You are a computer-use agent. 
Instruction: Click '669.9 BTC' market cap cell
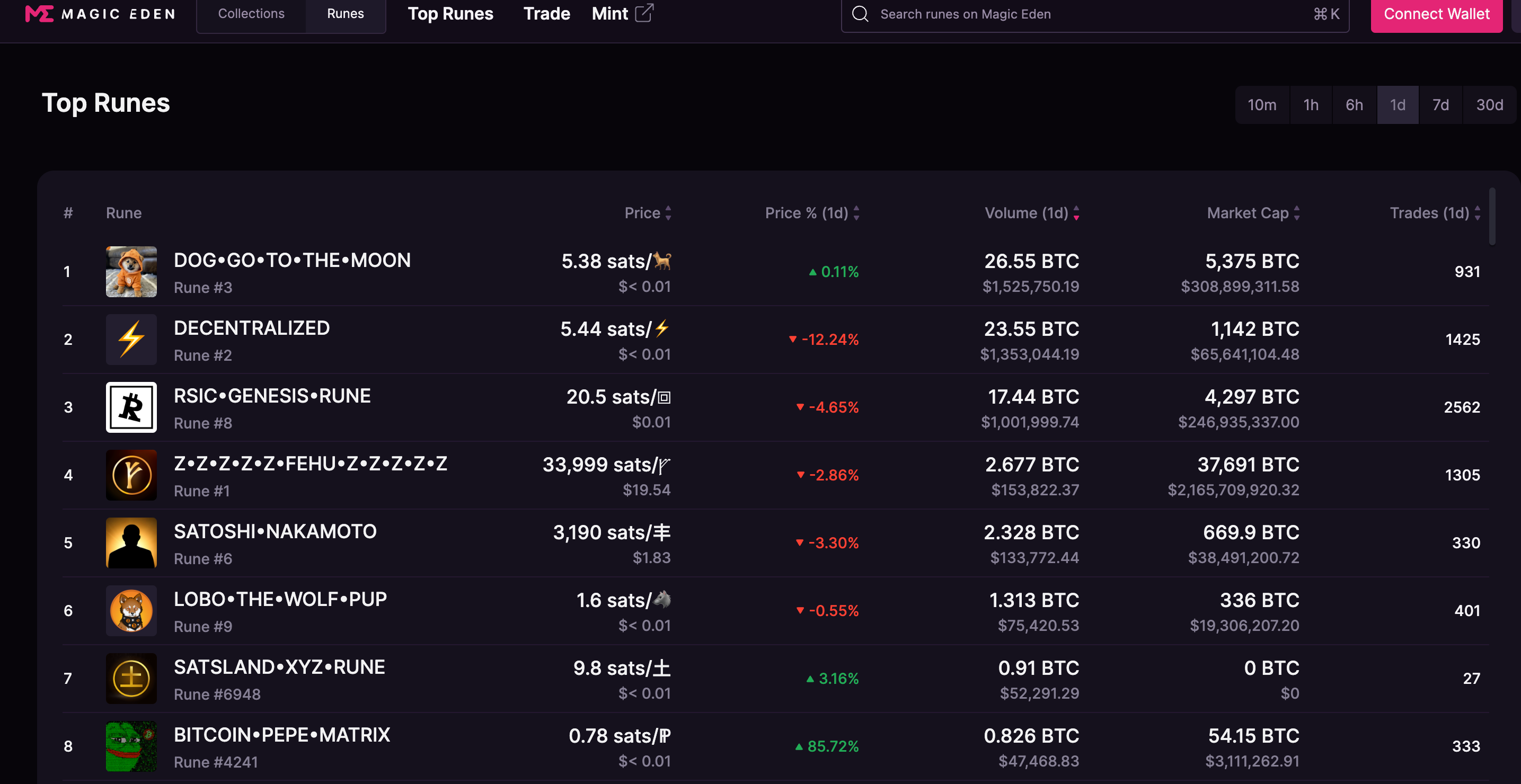1251,532
